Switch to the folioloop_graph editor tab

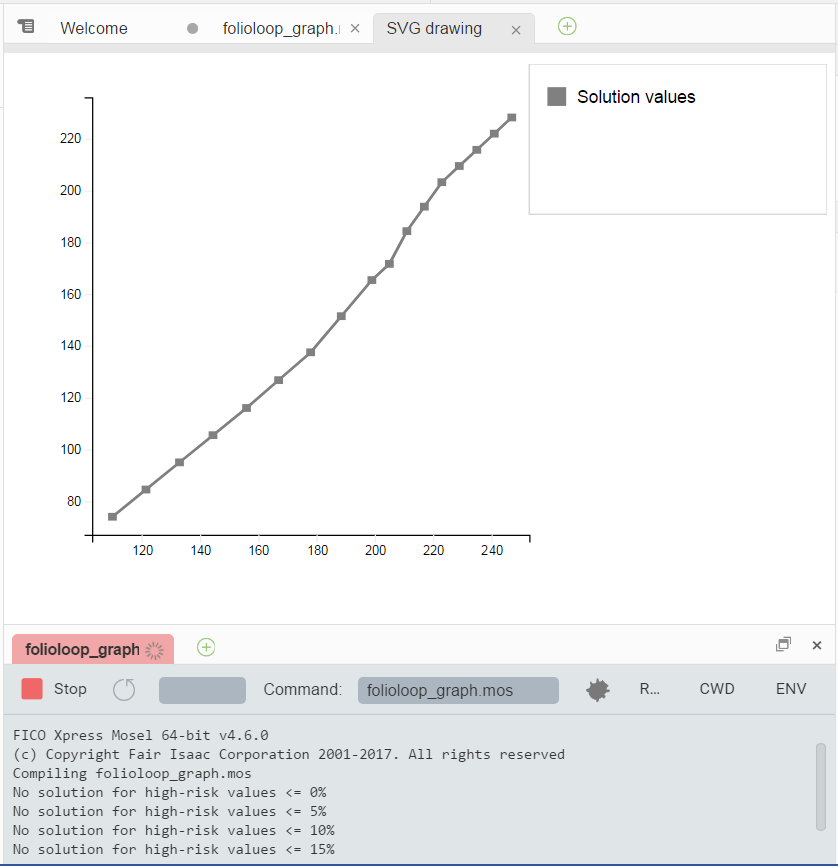tap(281, 28)
